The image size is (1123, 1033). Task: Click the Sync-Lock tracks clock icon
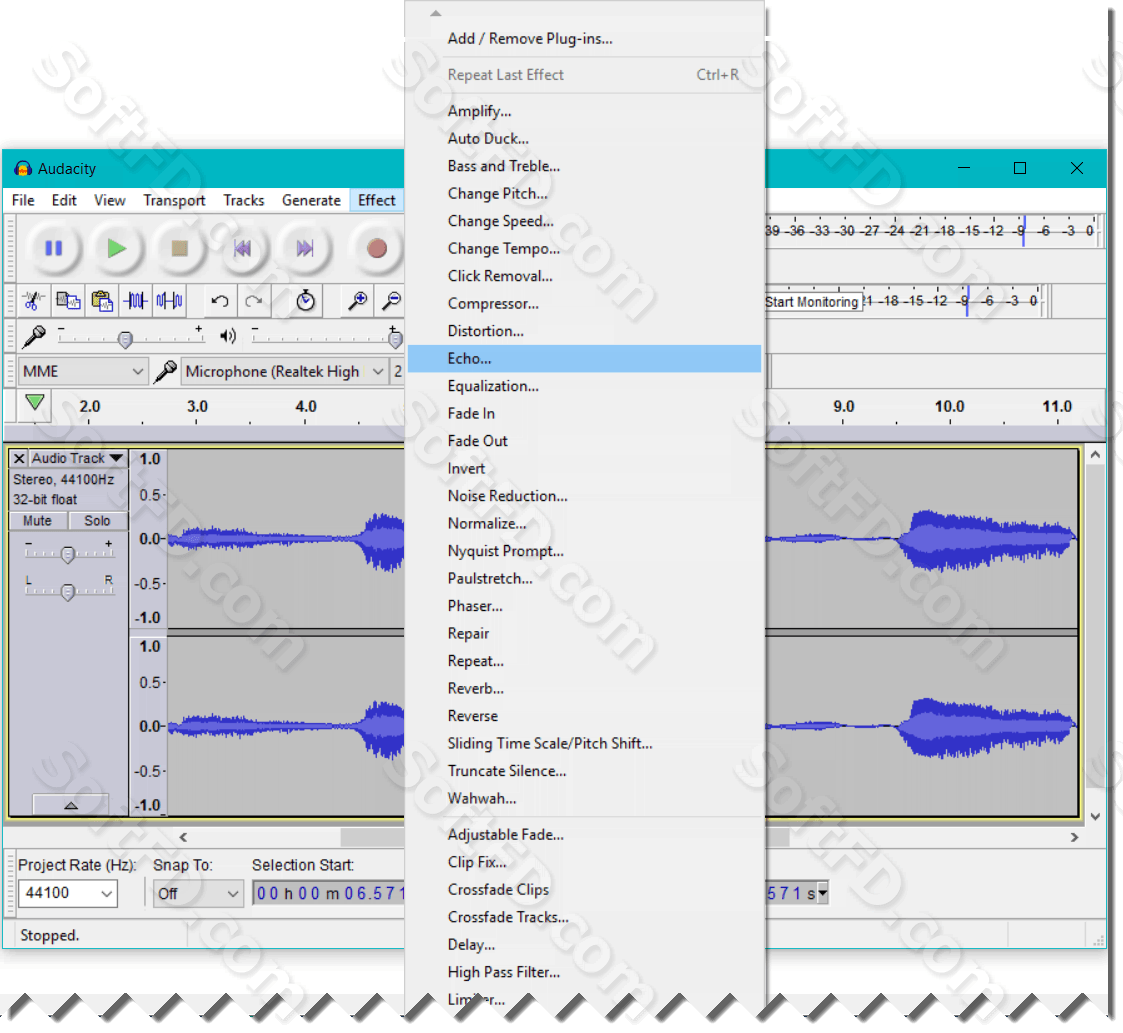(x=306, y=301)
